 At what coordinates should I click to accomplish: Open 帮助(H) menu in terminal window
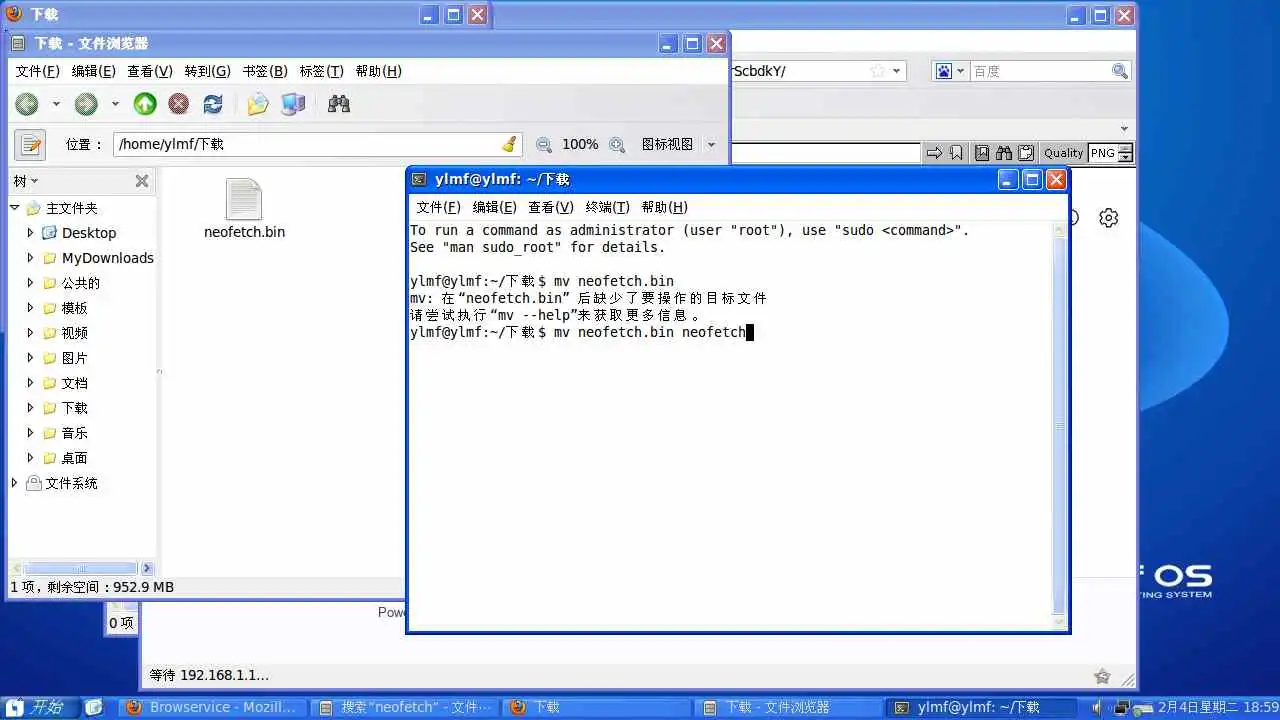pyautogui.click(x=664, y=207)
